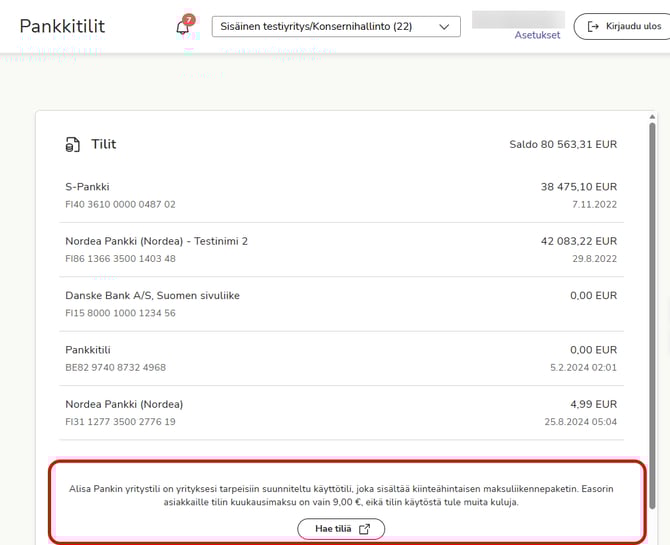Screen dimensions: 670x545
Task: Select the S-Pankki account row
Action: [x=340, y=195]
